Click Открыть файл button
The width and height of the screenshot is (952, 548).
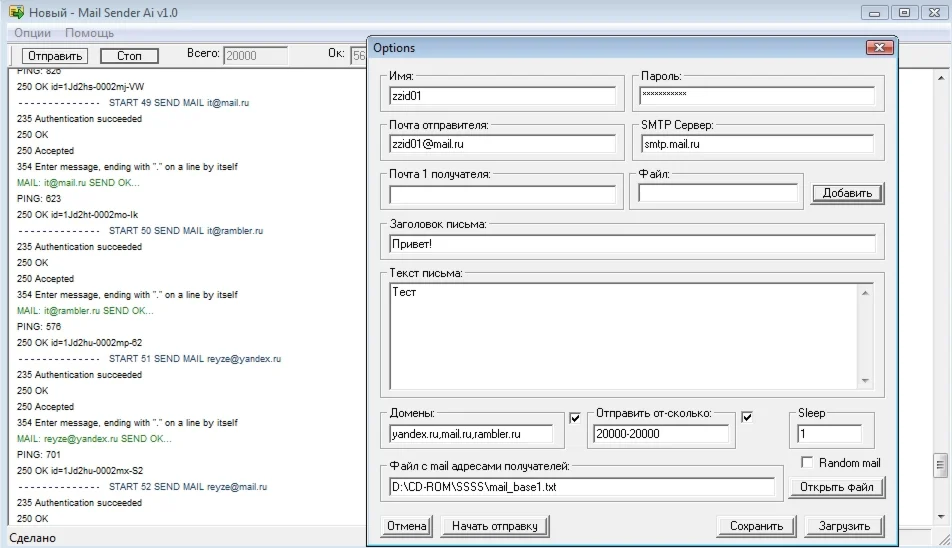(x=837, y=488)
